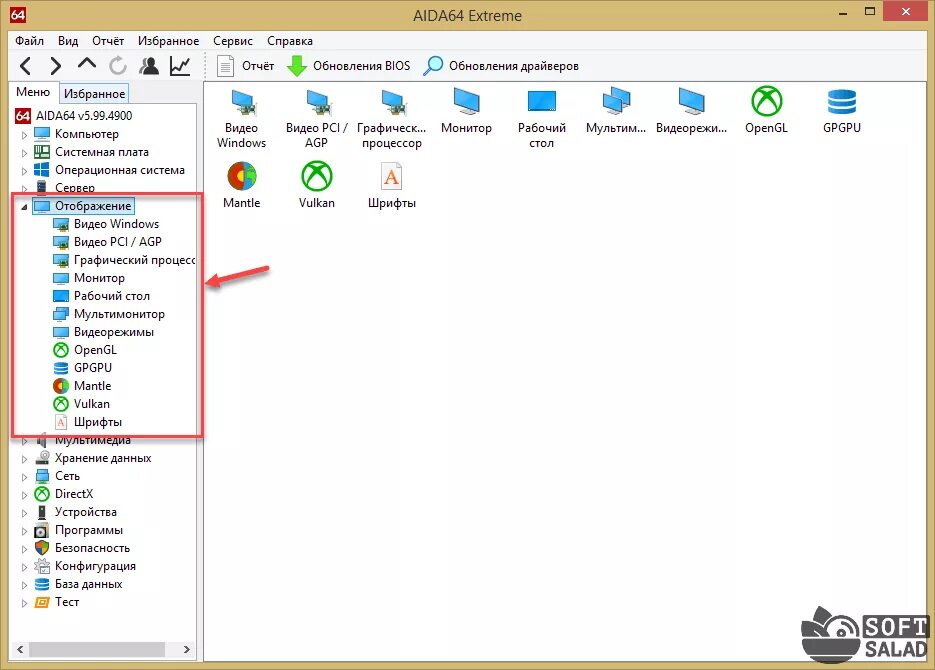Expand the База данных tree node

pos(24,585)
